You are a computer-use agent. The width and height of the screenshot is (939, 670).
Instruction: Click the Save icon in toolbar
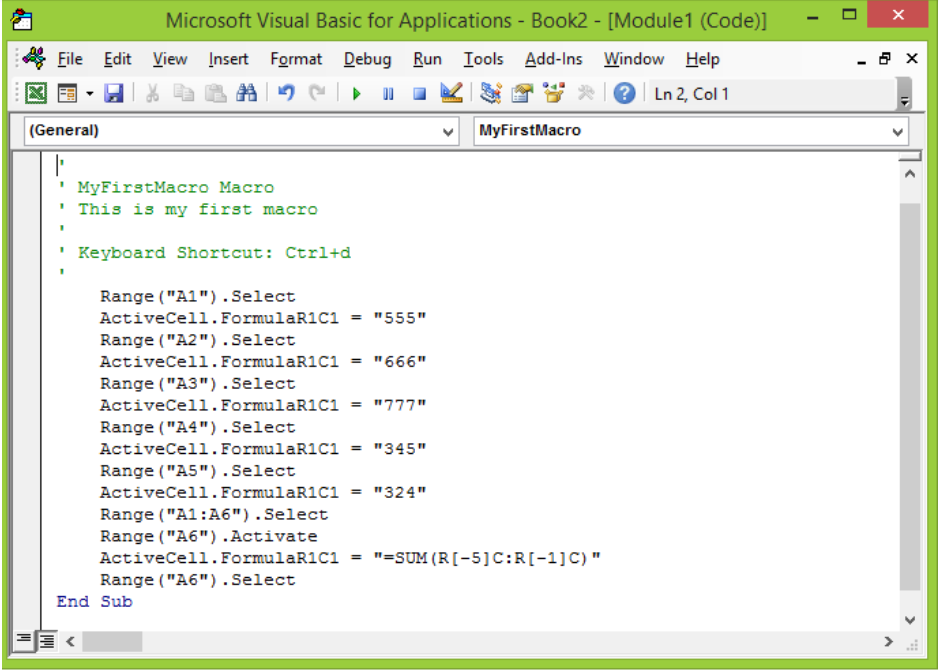[113, 93]
